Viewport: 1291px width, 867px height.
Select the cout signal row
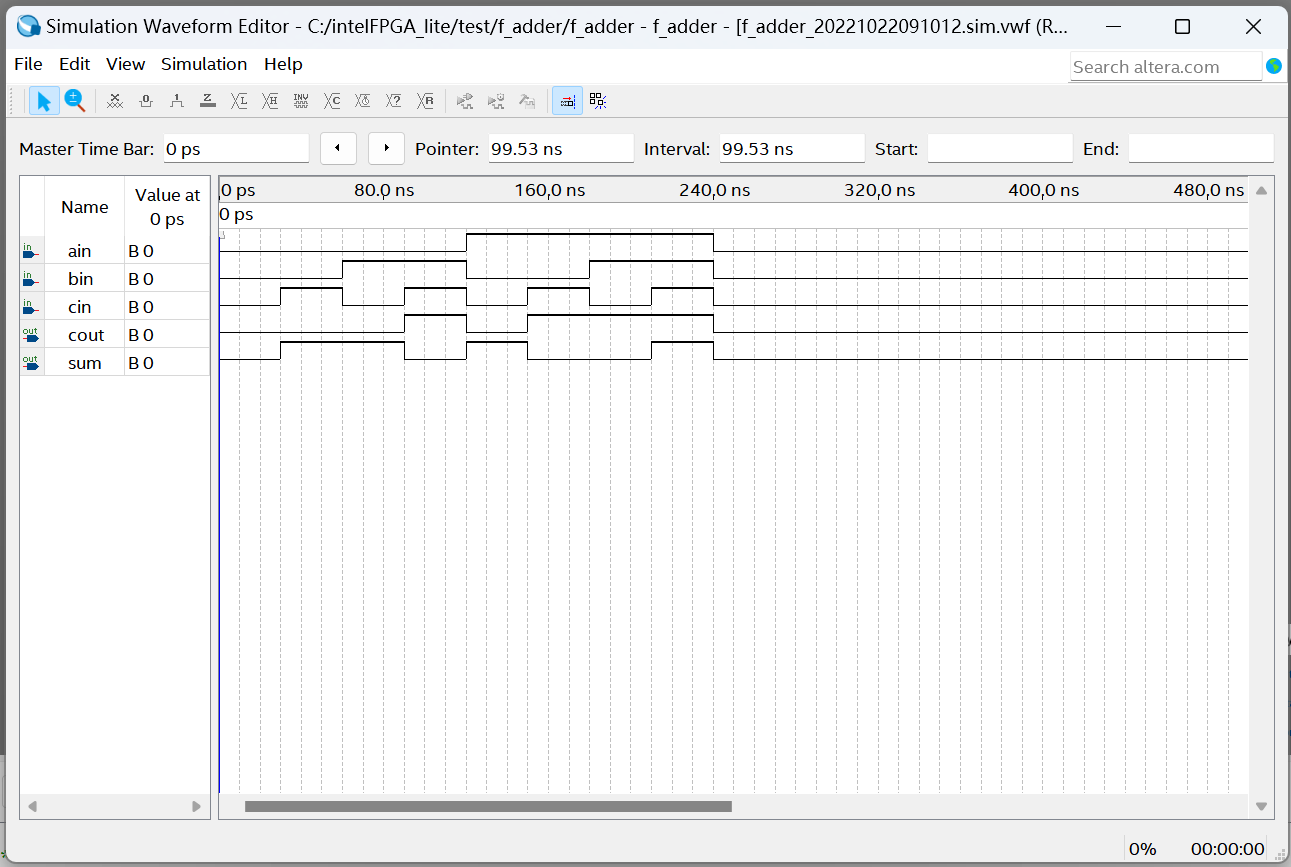tap(115, 335)
